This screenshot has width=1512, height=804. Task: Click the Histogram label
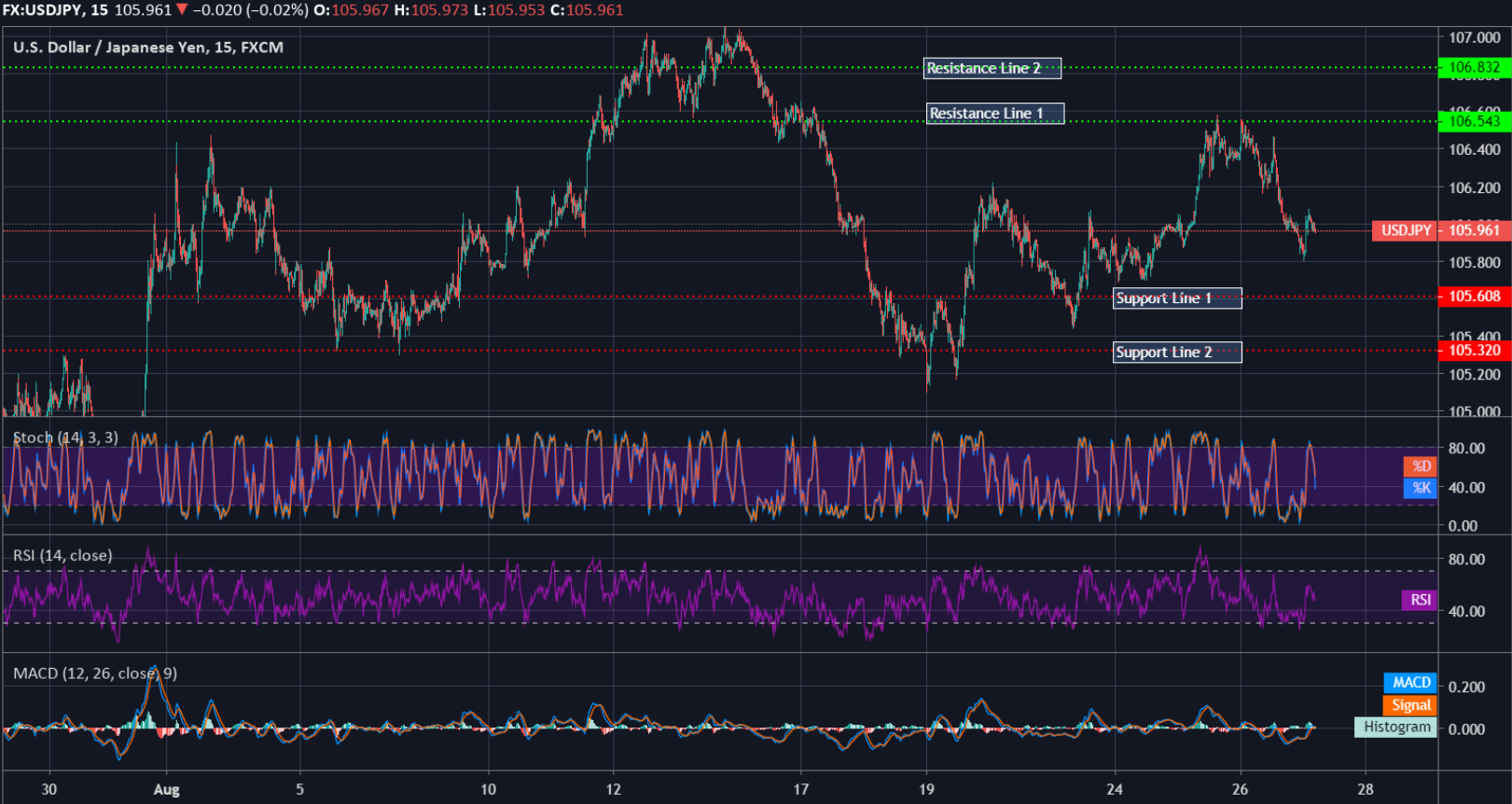click(1396, 728)
